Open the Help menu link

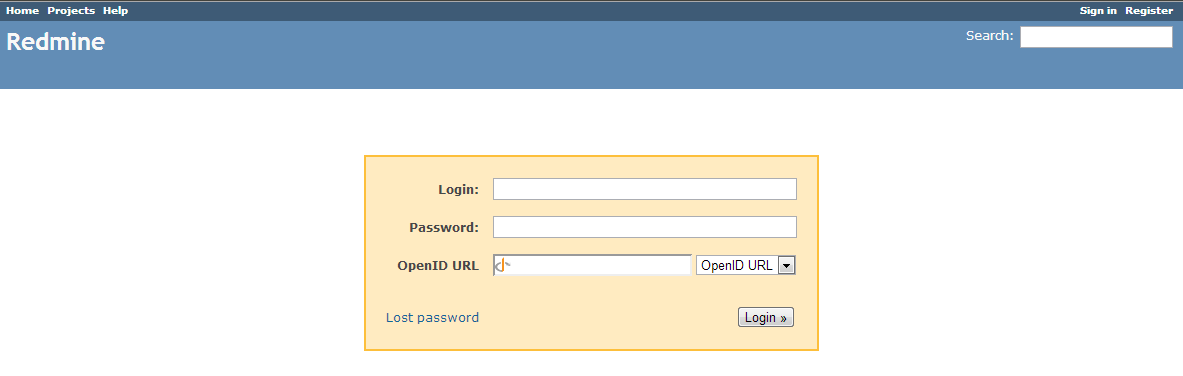[x=115, y=11]
